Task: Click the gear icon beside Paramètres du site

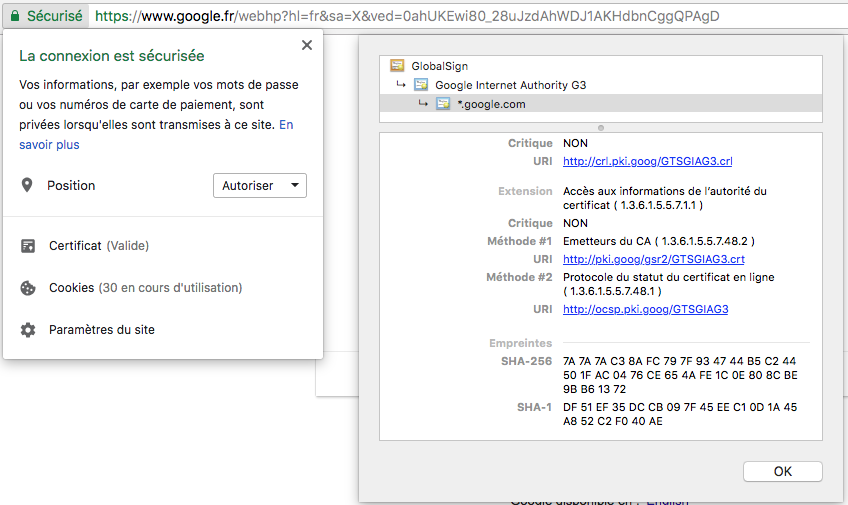Action: coord(28,330)
